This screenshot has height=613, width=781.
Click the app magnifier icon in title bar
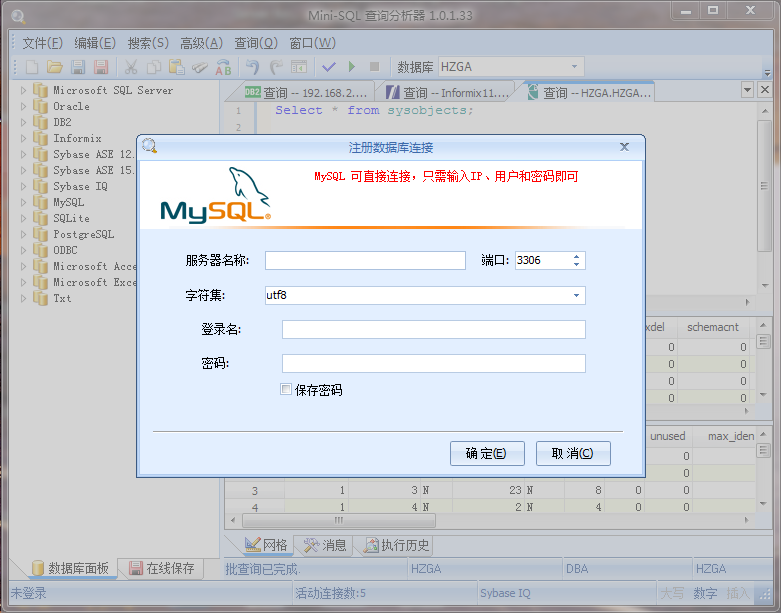(18, 16)
